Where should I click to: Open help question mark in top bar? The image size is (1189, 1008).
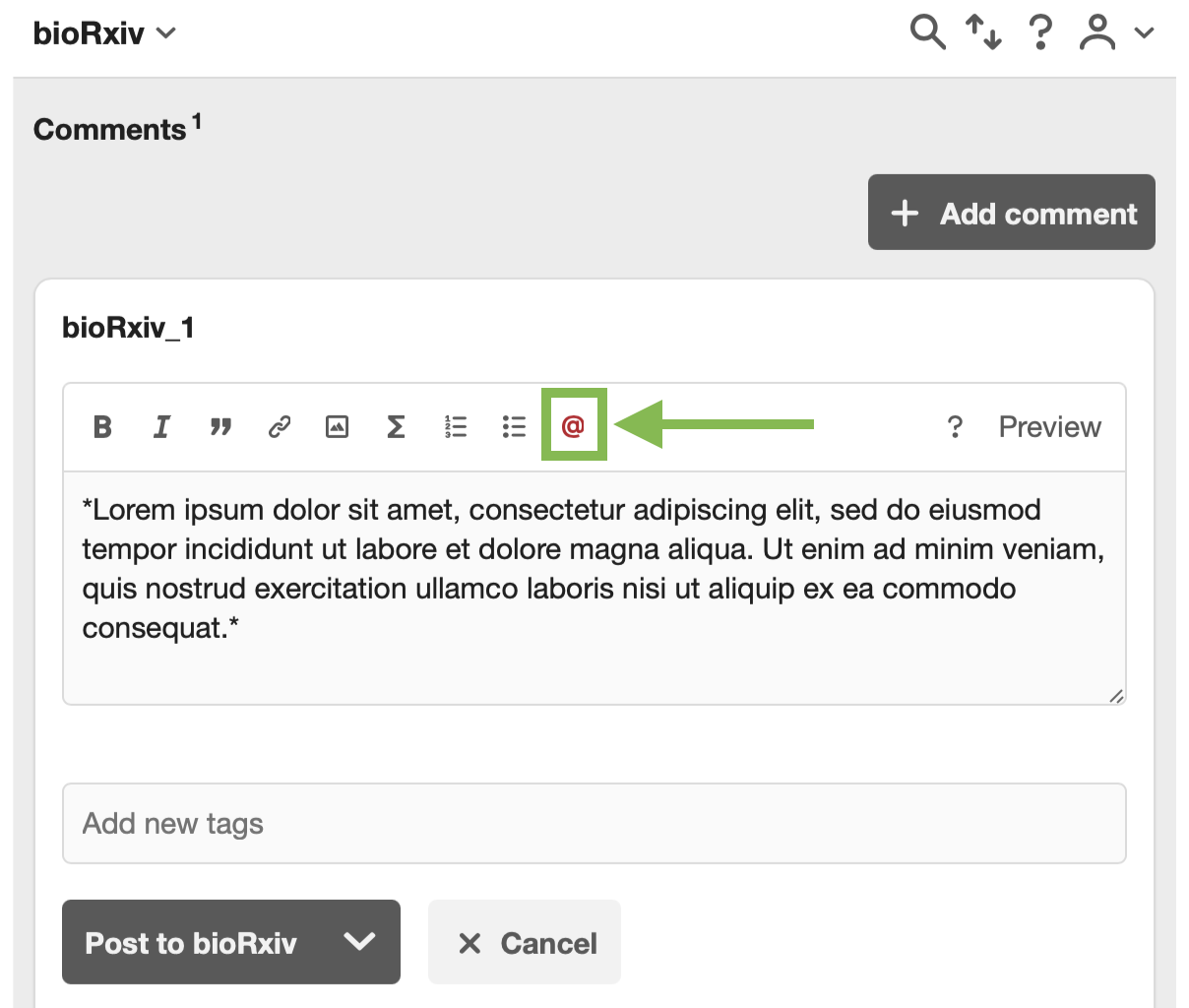click(1039, 32)
